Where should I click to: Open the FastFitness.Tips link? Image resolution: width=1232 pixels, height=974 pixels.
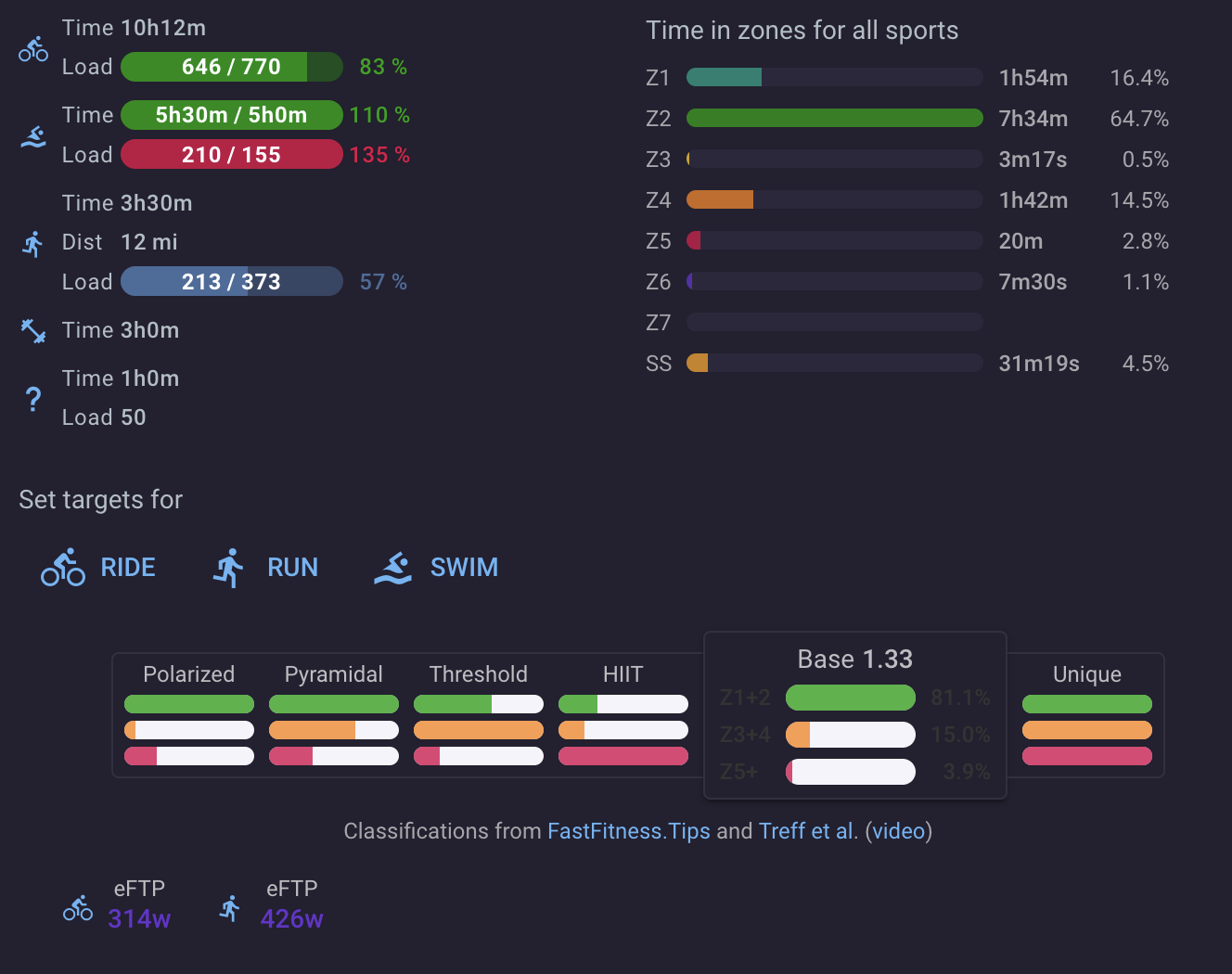coord(629,831)
